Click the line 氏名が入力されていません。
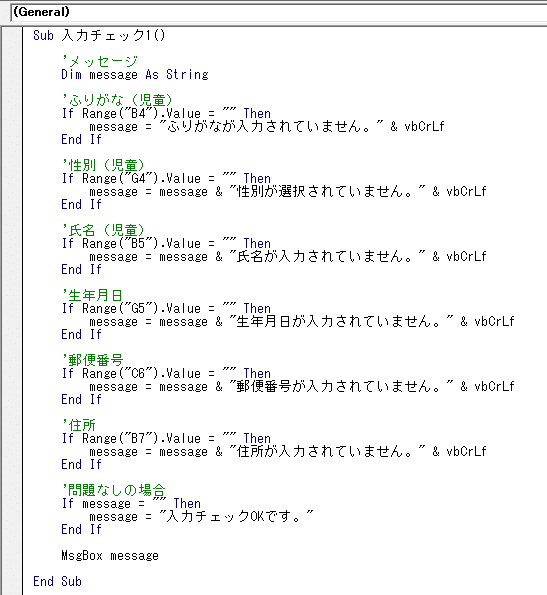The height and width of the screenshot is (595, 547). 288,257
